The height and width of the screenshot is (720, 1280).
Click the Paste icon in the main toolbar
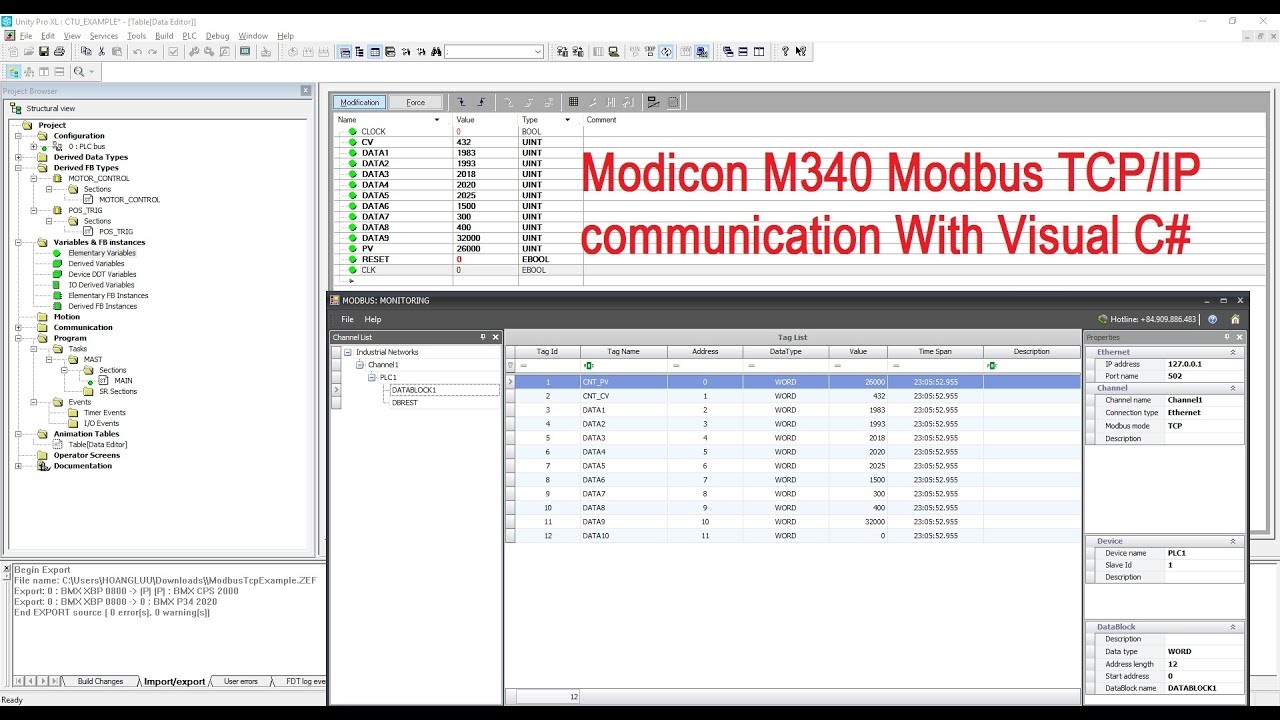point(116,52)
